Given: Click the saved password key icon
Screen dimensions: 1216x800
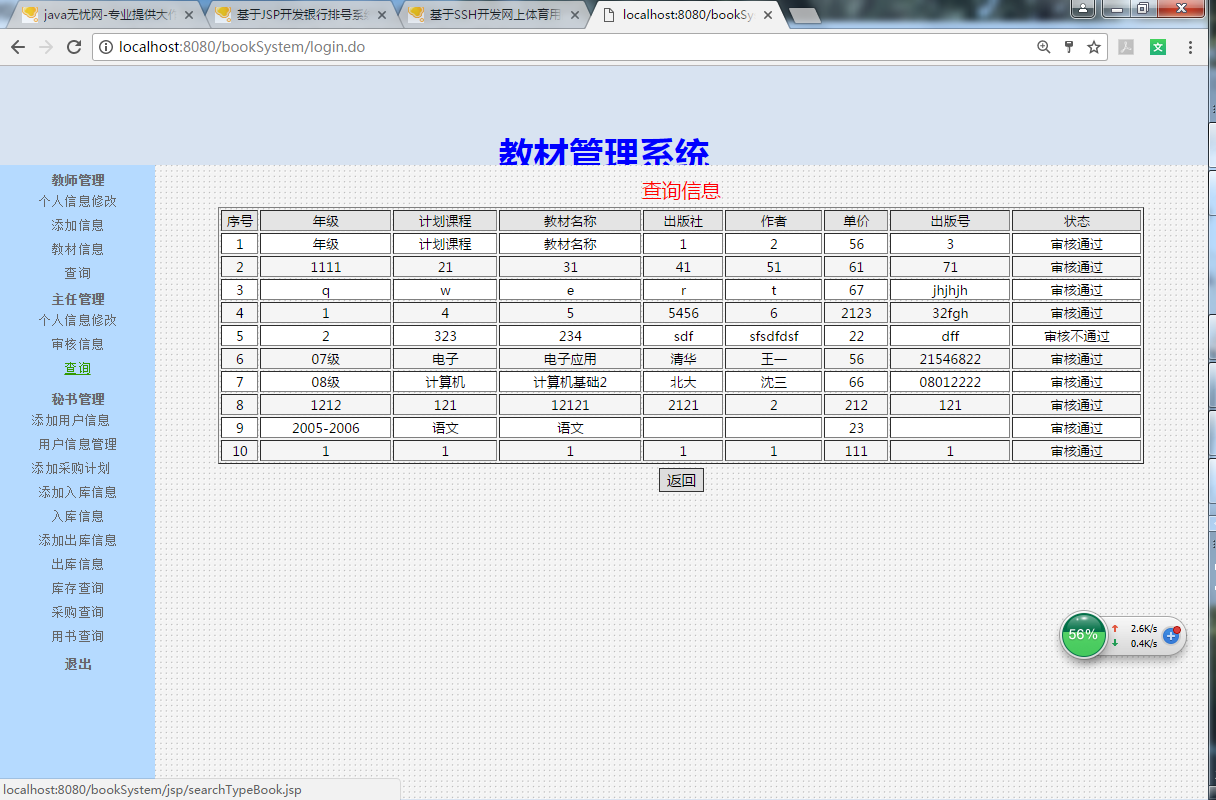Looking at the screenshot, I should 1069,47.
